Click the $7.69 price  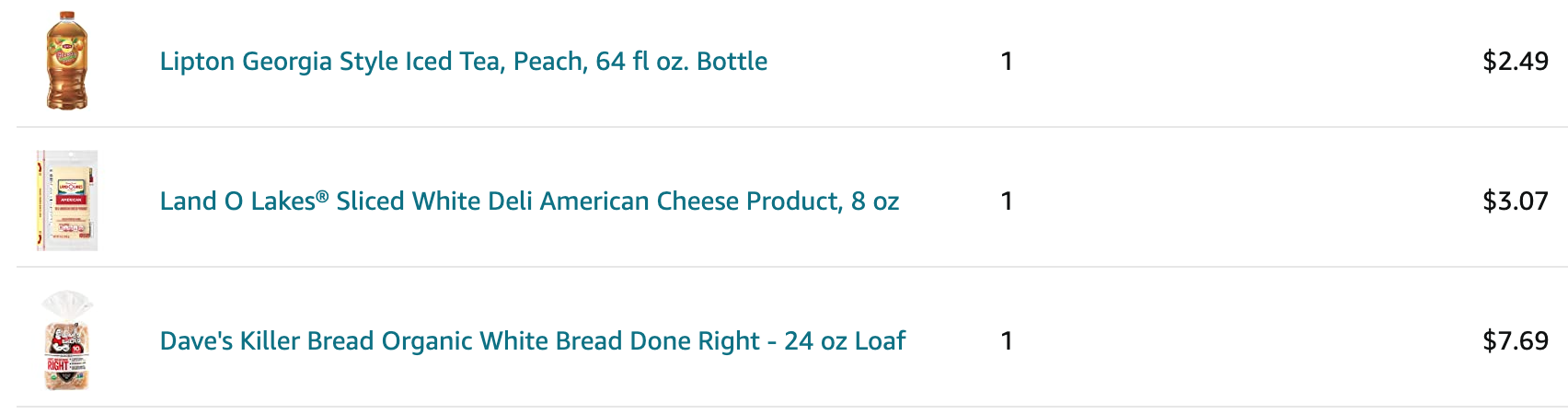point(1515,340)
